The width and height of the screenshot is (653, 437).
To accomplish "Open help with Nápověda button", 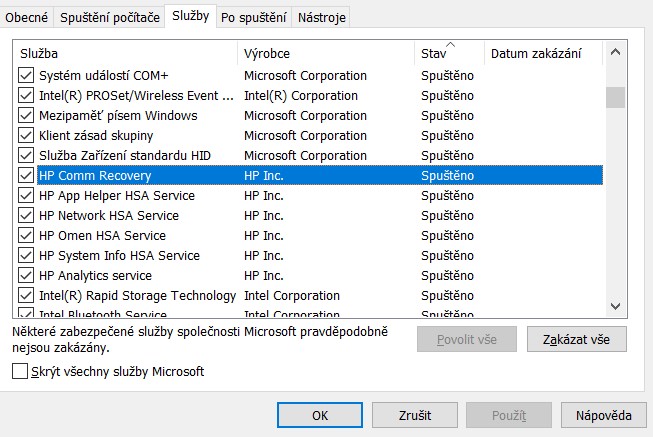I will (603, 415).
